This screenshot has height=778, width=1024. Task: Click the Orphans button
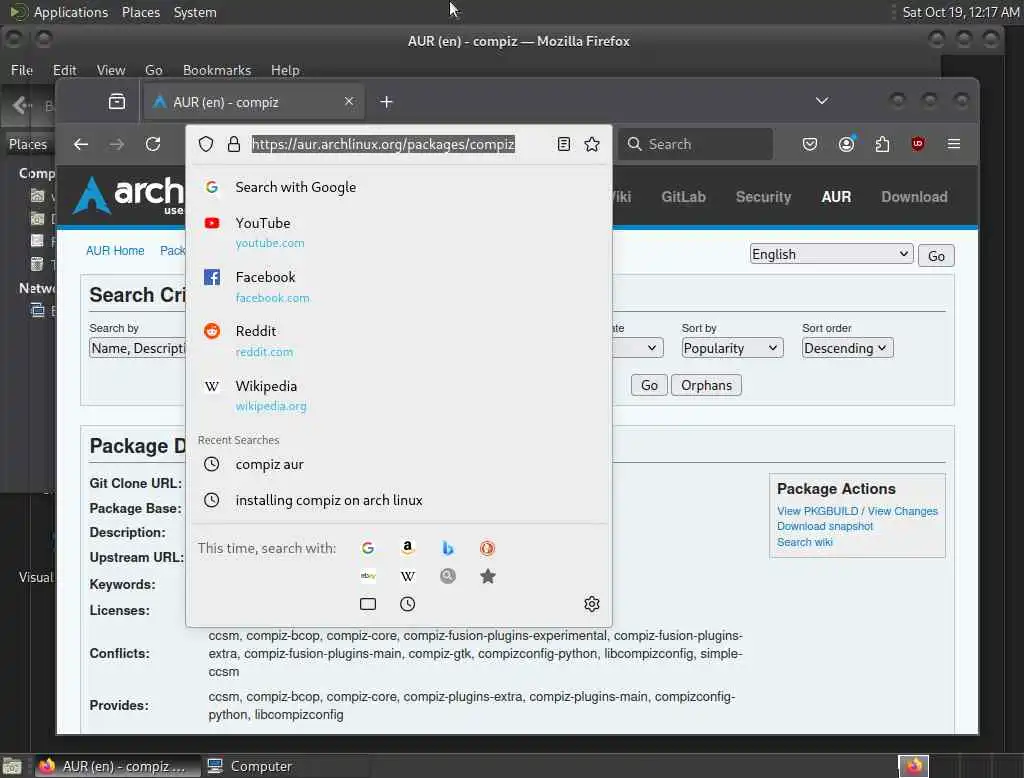pos(706,385)
